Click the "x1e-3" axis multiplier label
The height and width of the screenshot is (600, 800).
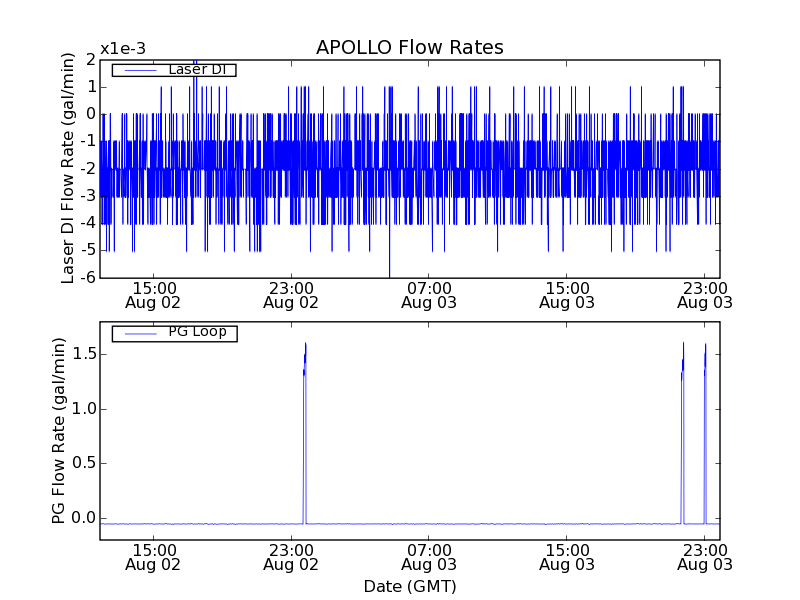pos(123,49)
